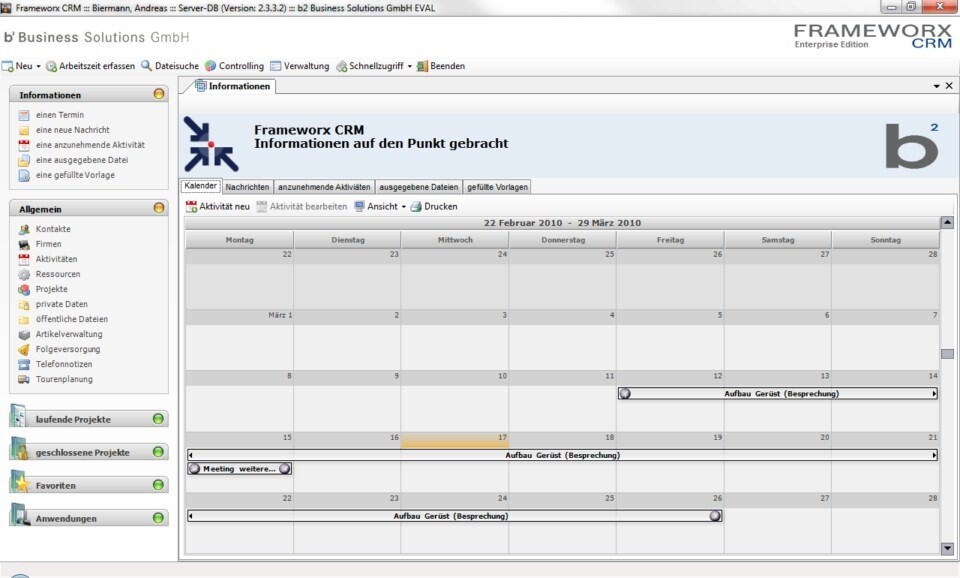Click the Neu toolbar icon
This screenshot has height=578, width=960.
coord(8,66)
